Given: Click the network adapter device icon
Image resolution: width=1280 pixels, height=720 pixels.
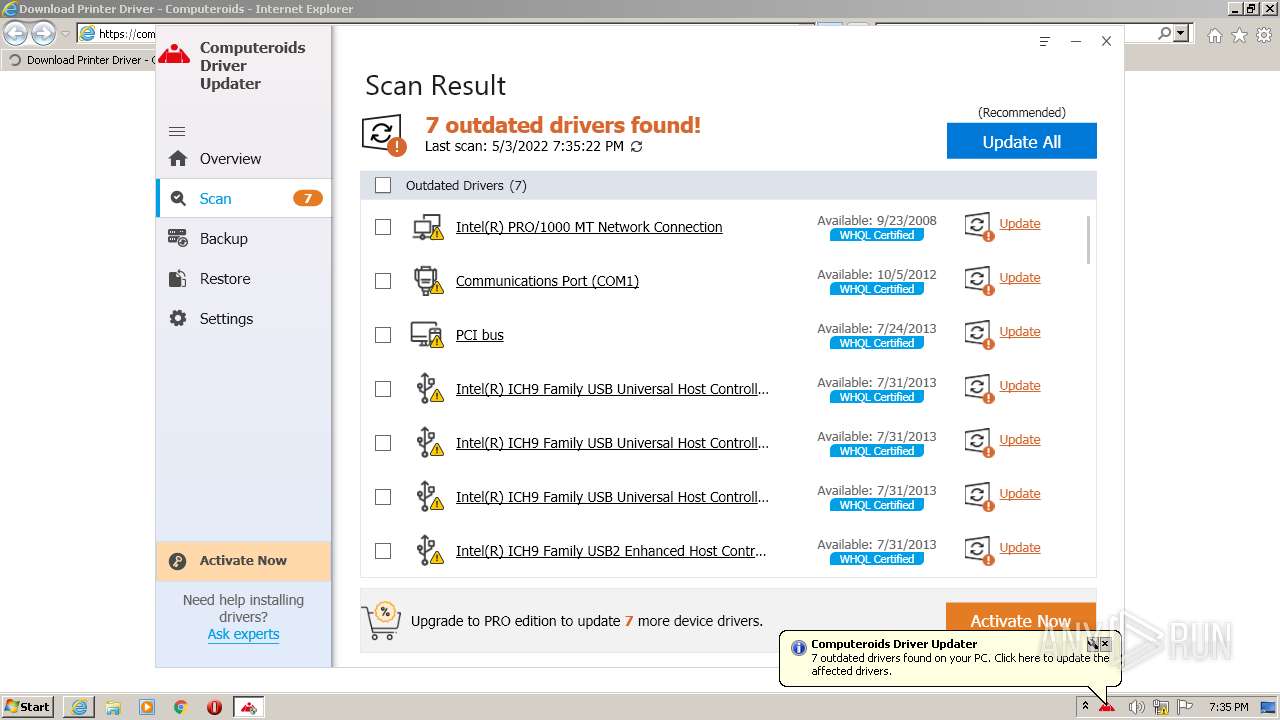Looking at the screenshot, I should [x=428, y=227].
